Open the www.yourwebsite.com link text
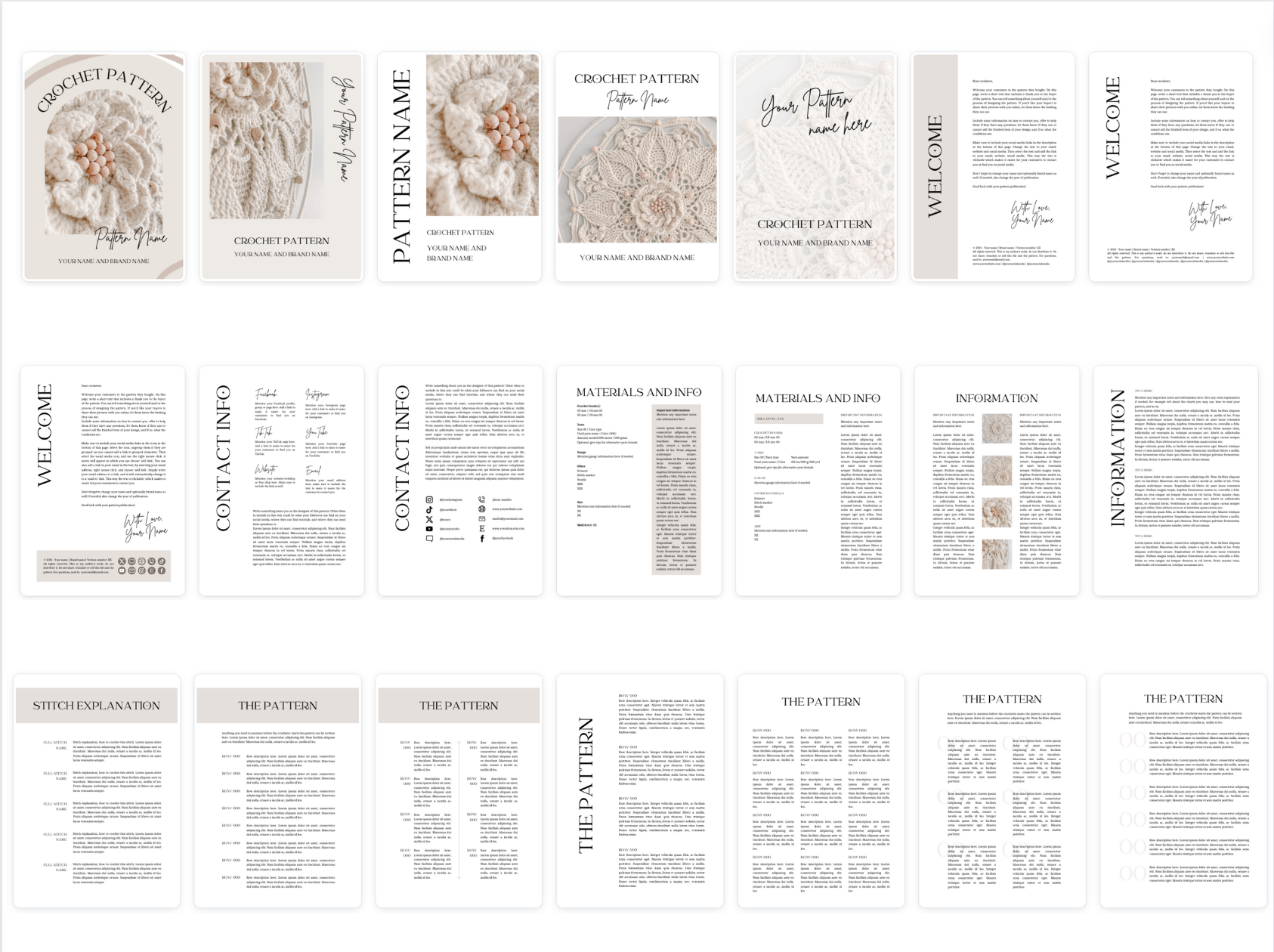The width and height of the screenshot is (1274, 952). (x=508, y=509)
